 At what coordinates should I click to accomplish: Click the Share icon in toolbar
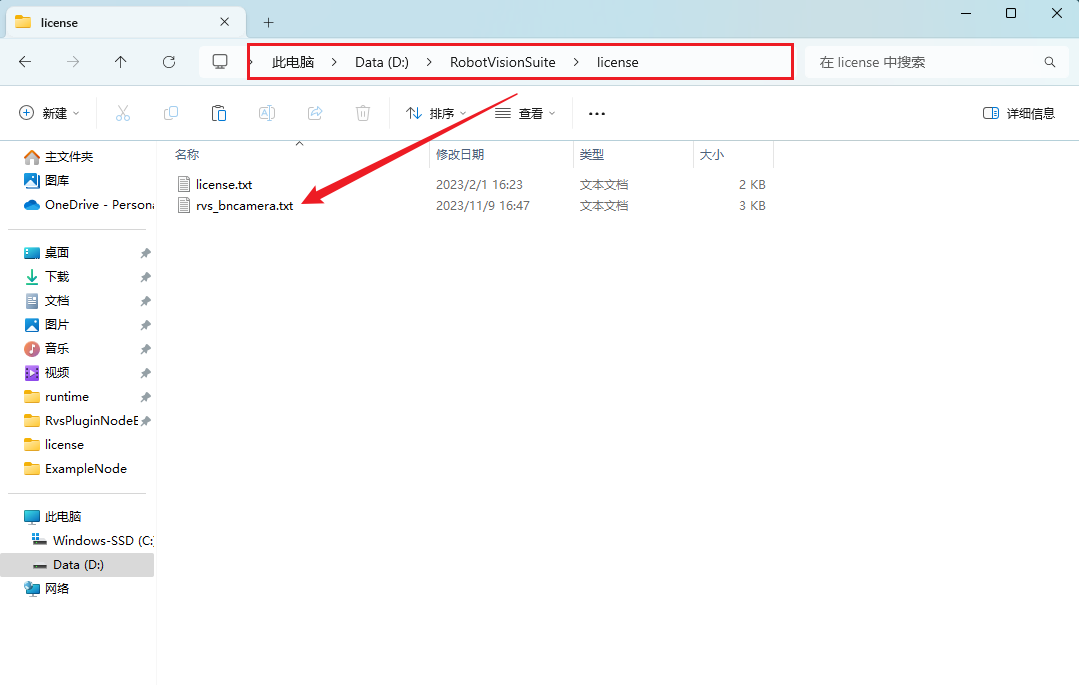[315, 114]
